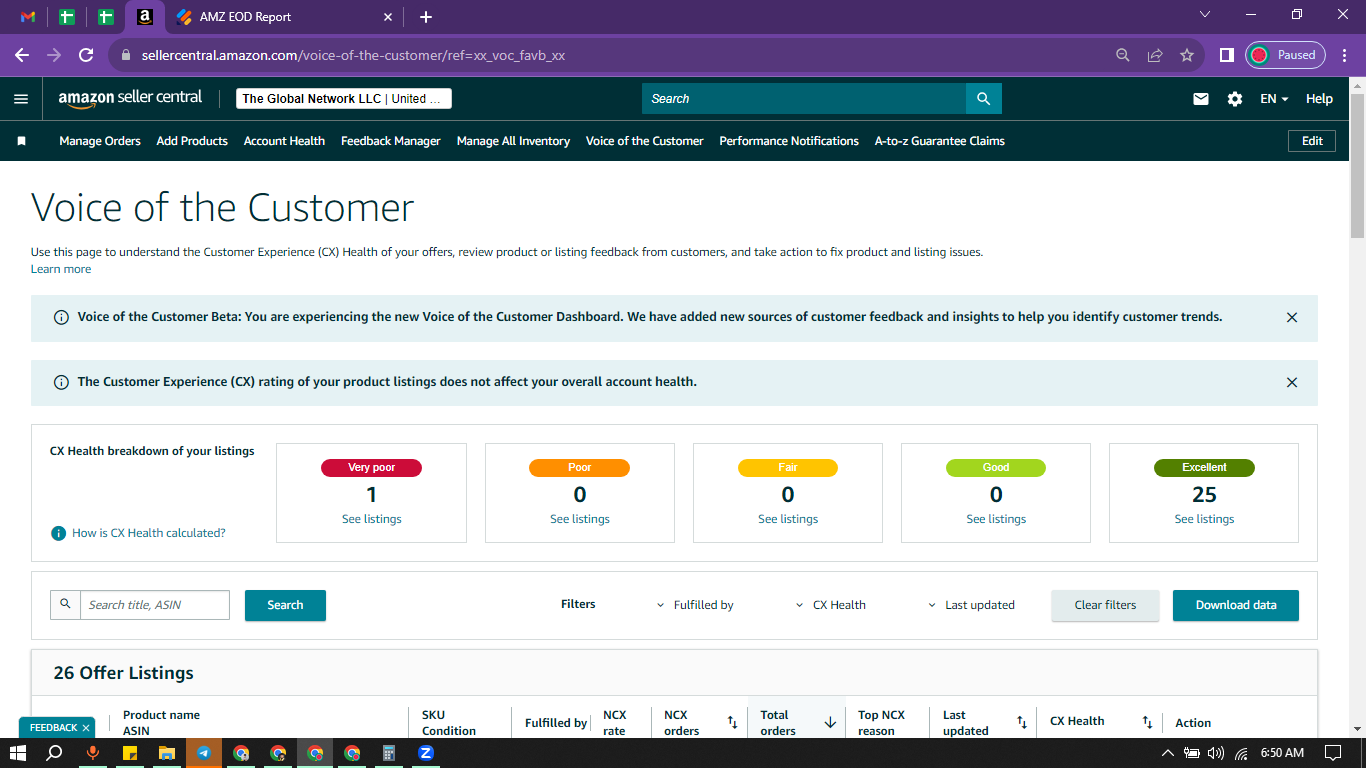Click the Seller Central top search field
Screen dimensions: 1366x768
(x=804, y=99)
